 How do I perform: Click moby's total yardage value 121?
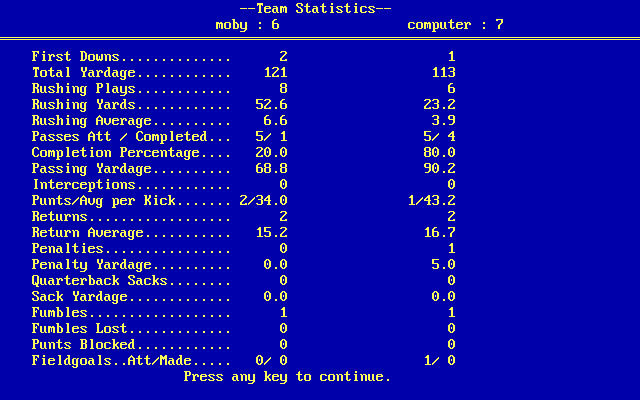coord(276,72)
